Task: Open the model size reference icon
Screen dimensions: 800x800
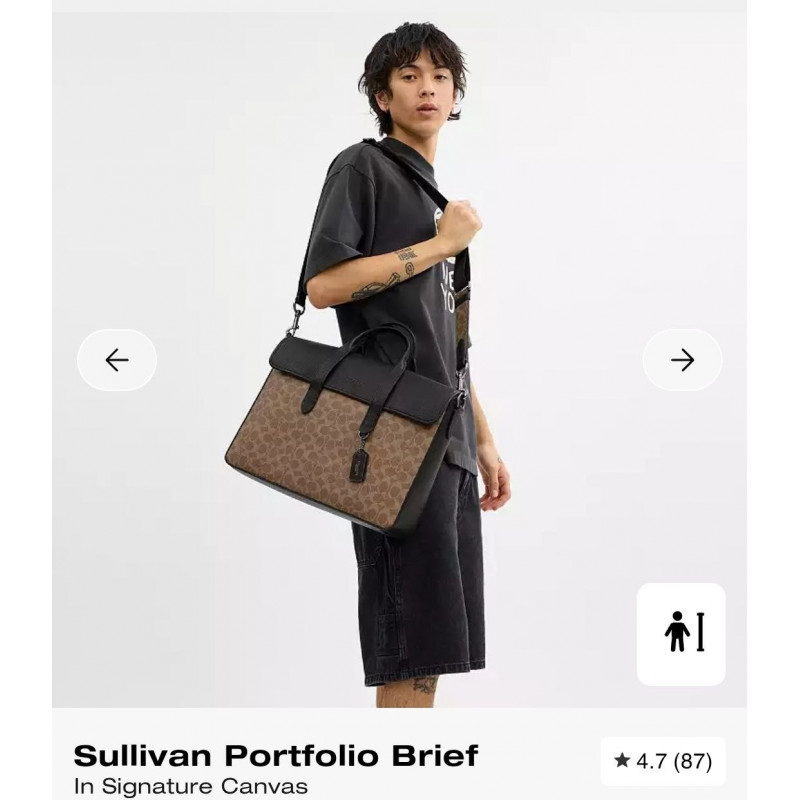Action: 681,634
